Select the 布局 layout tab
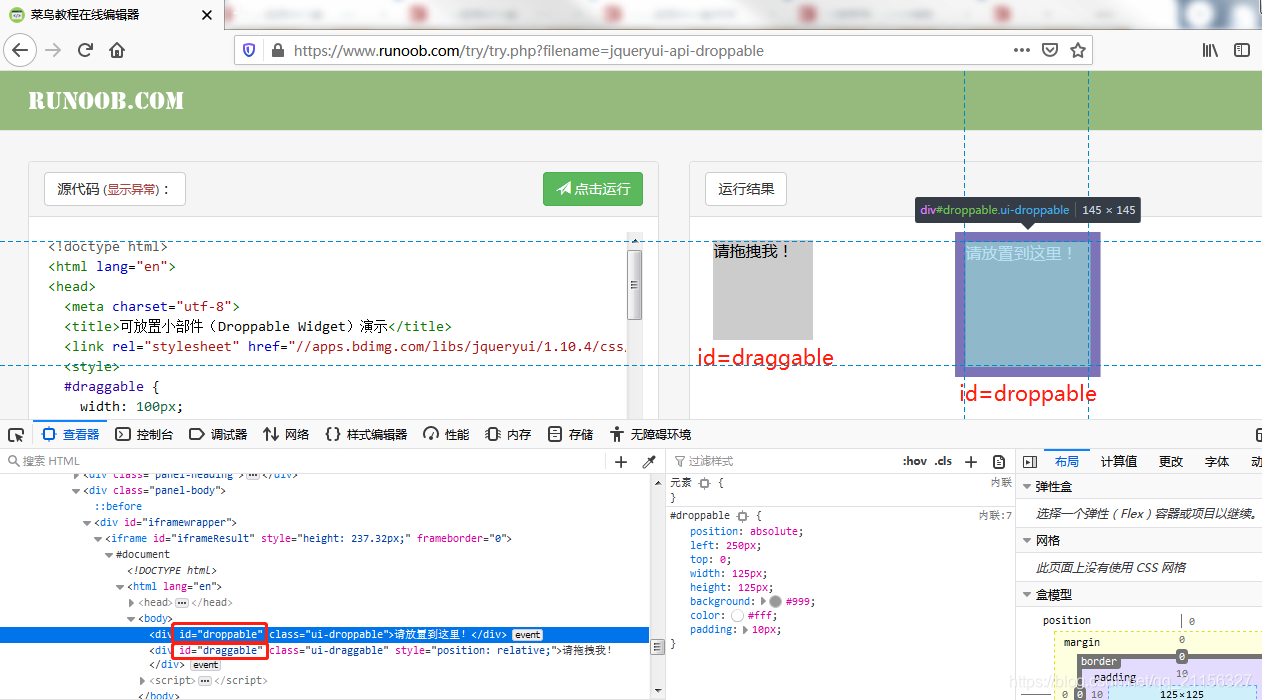This screenshot has height=700, width=1262. click(x=1067, y=461)
